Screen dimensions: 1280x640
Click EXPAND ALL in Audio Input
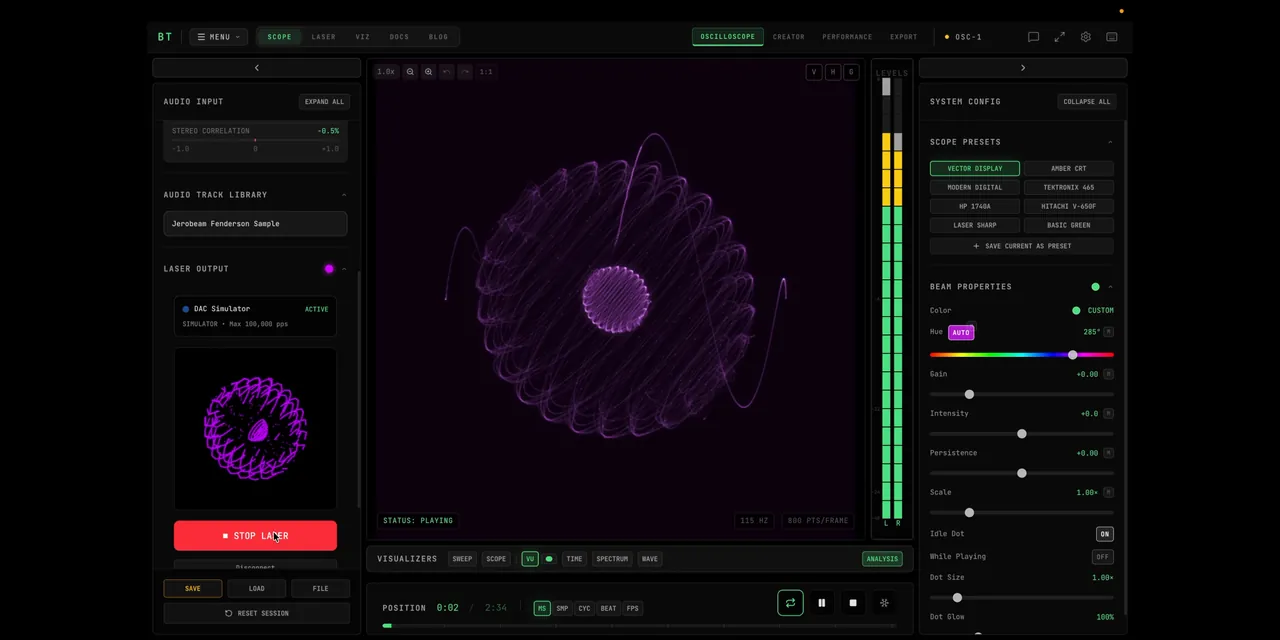pyautogui.click(x=324, y=102)
